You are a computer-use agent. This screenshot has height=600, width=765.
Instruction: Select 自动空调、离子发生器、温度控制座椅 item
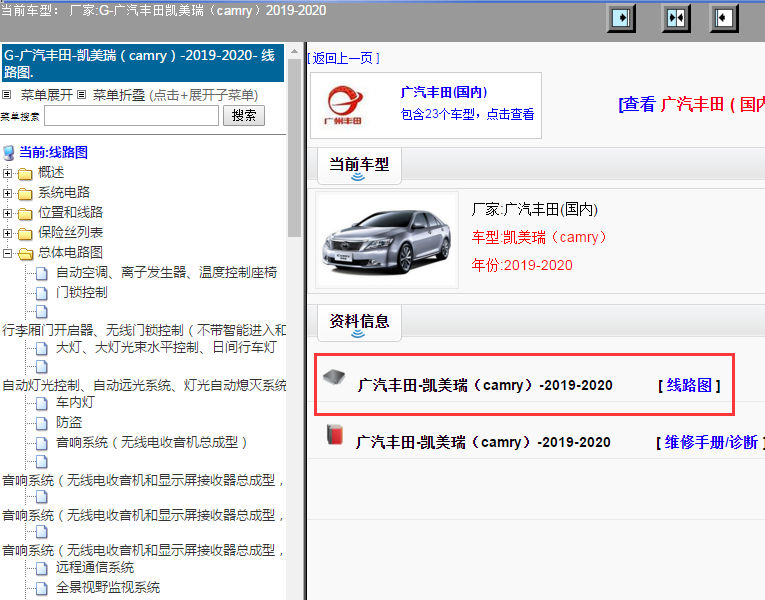pos(166,273)
